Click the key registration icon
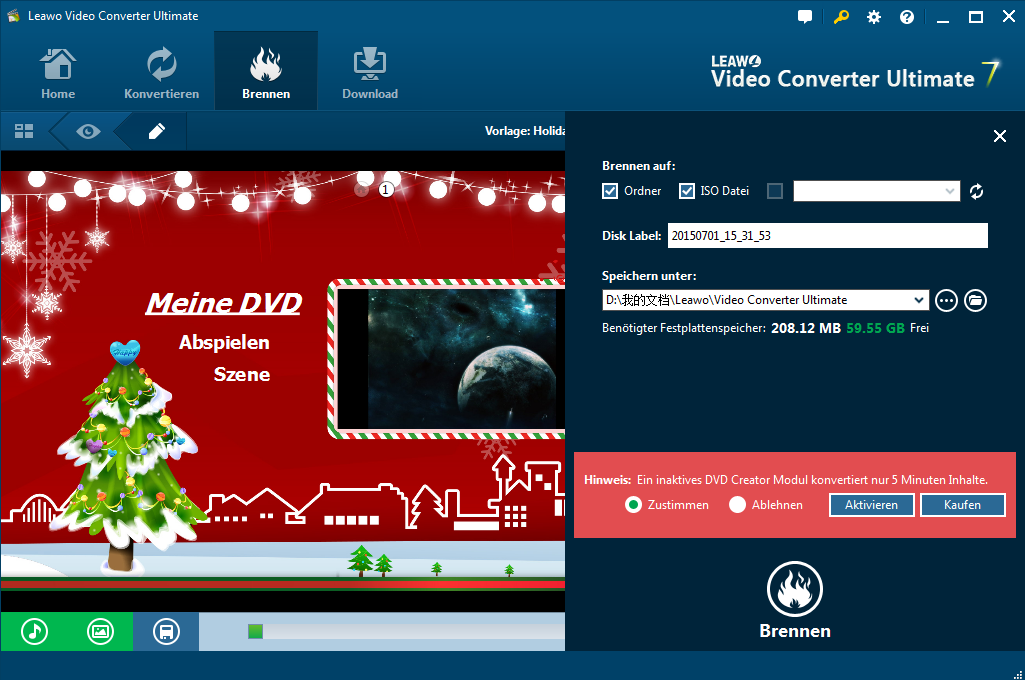The height and width of the screenshot is (680, 1025). [x=841, y=17]
